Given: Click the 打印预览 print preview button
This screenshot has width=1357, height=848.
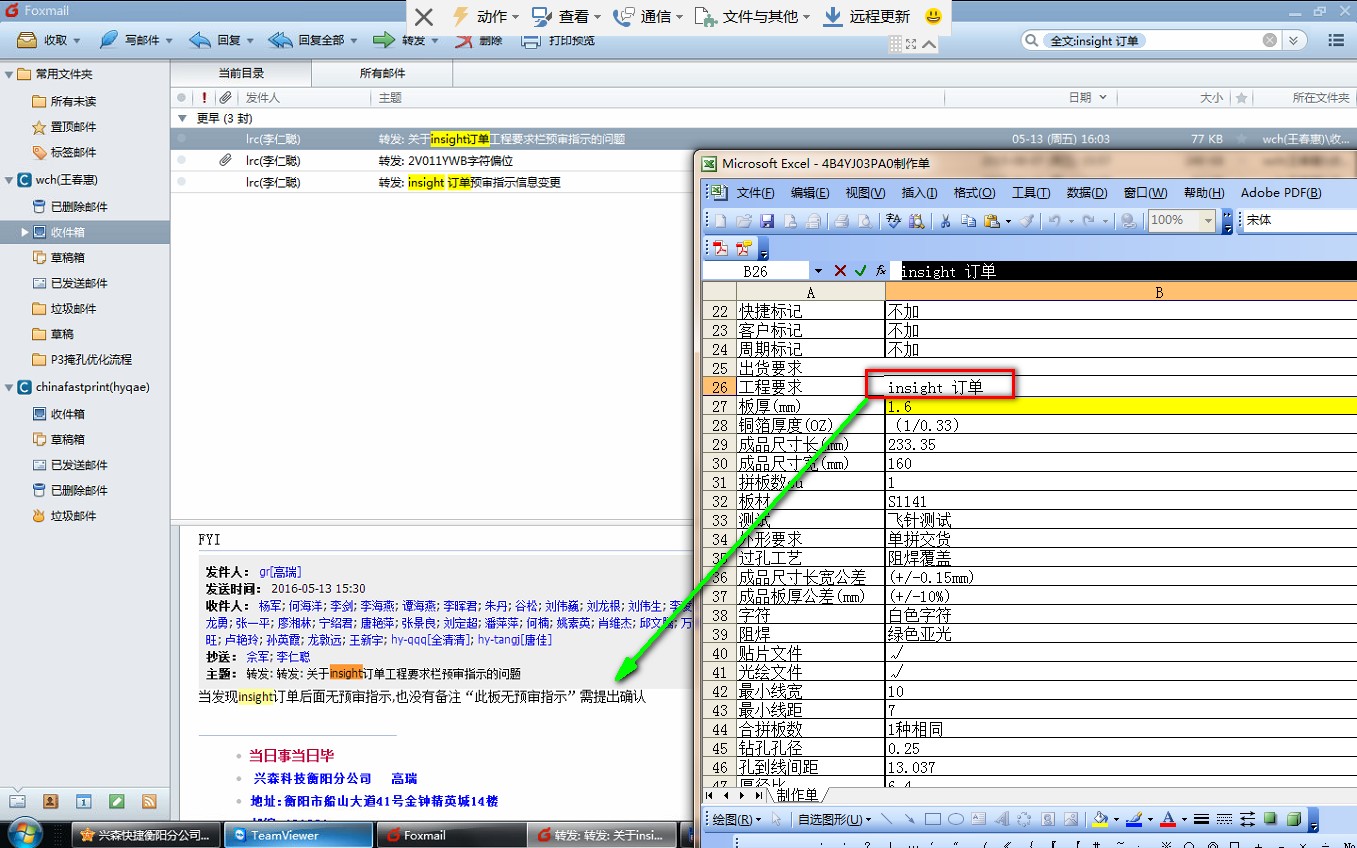Looking at the screenshot, I should pos(558,41).
